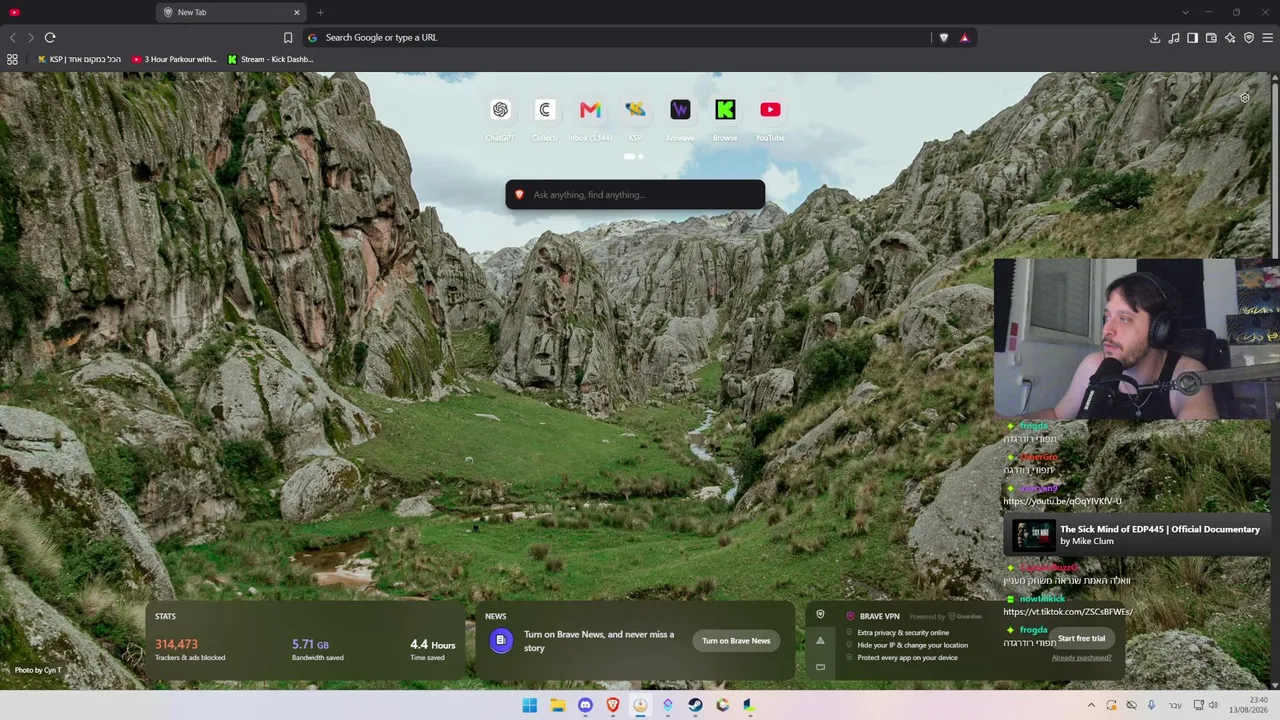Screen dimensions: 1280x720
Task: Show hidden system tray icons
Action: click(1091, 706)
